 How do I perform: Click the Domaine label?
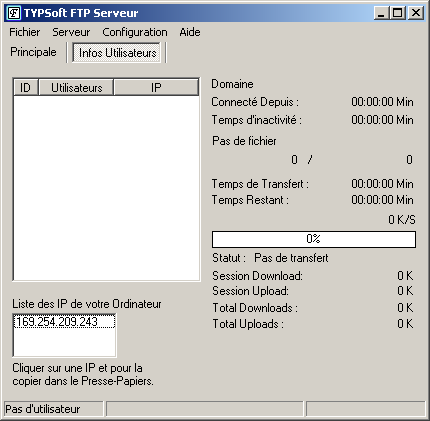pos(232,84)
